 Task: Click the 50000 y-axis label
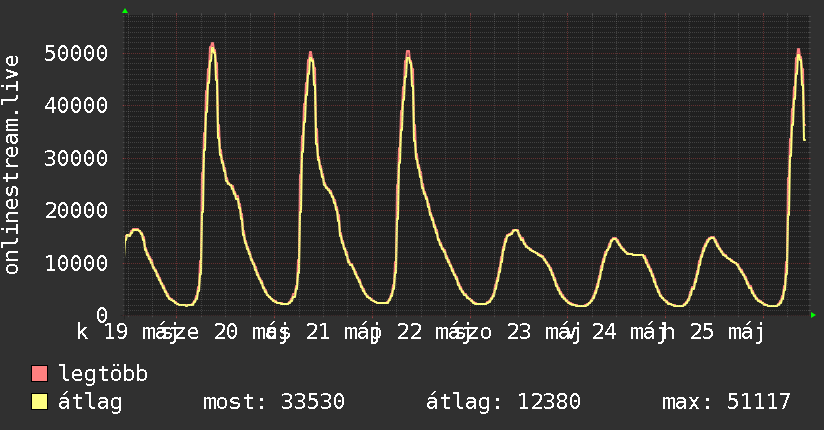click(x=76, y=53)
